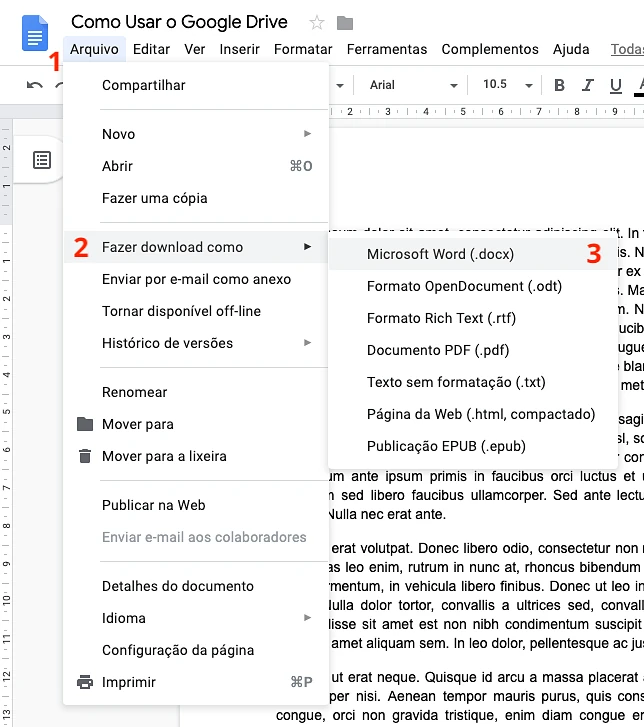The height and width of the screenshot is (727, 644).
Task: Open the 10.5 font size dropdown
Action: pos(507,85)
